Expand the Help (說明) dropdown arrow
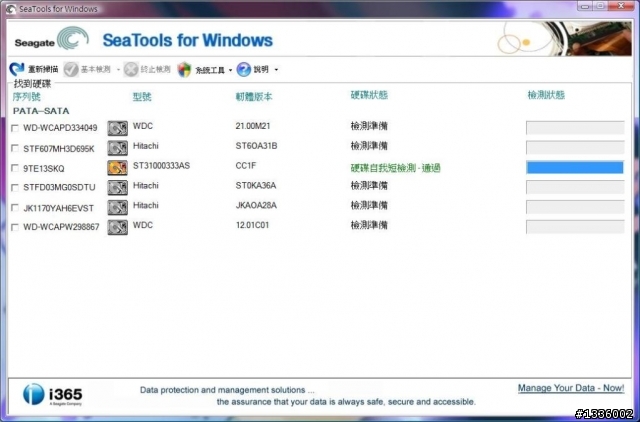This screenshot has height=422, width=640. tap(276, 70)
